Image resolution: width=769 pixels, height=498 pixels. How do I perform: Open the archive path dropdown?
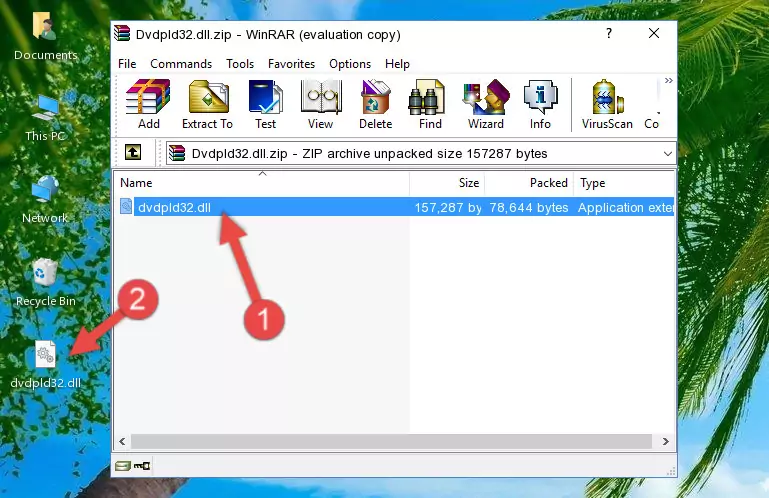667,154
